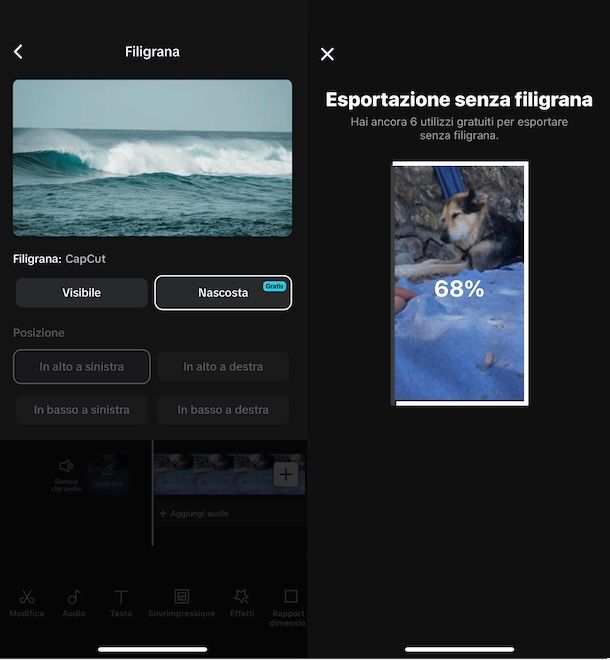Screen dimensions: 610x660
Task: Tap the timeline playhead line
Action: click(x=152, y=492)
